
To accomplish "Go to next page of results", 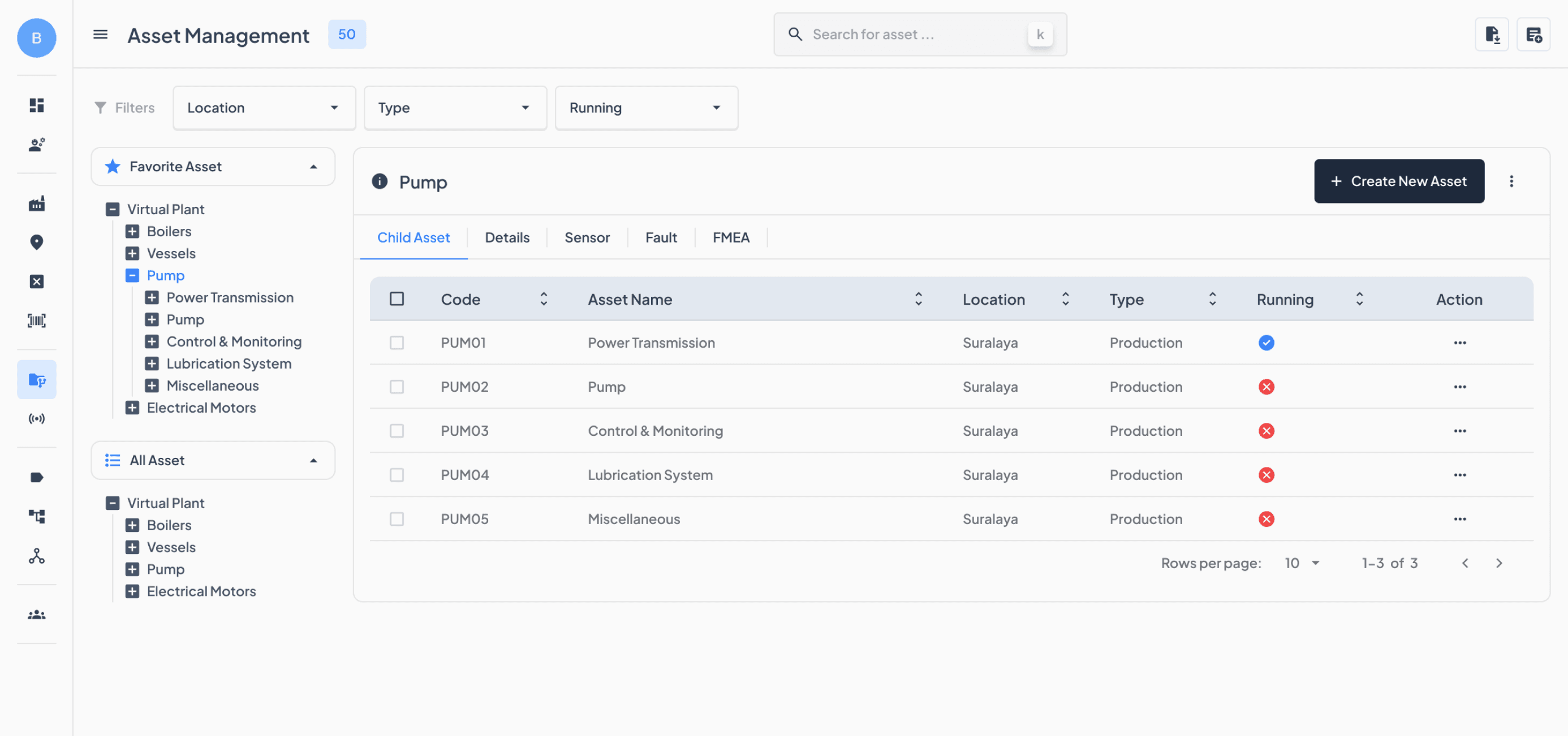I will (1498, 563).
